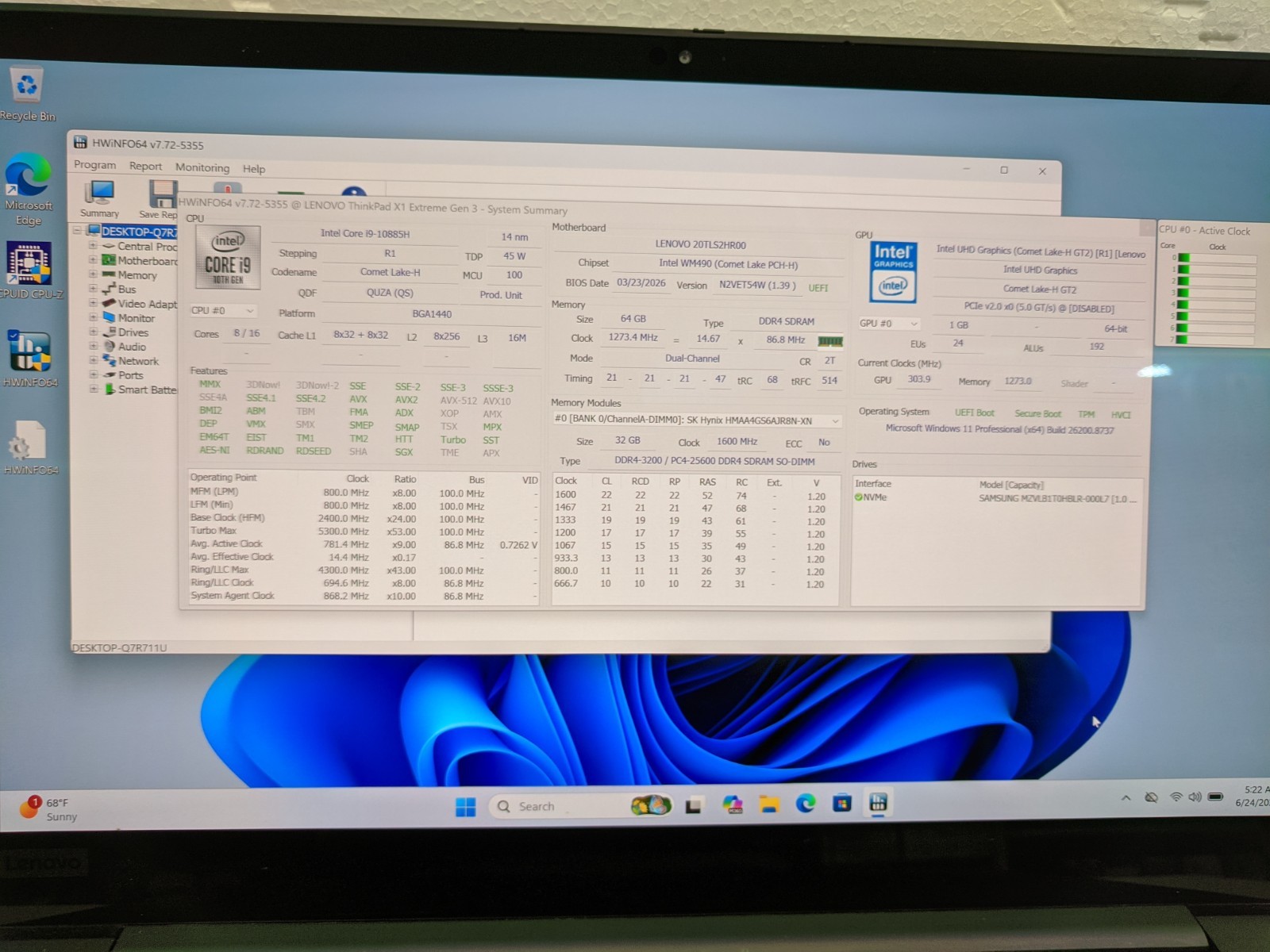1270x952 pixels.
Task: Select Drives in the device tree
Action: point(133,332)
